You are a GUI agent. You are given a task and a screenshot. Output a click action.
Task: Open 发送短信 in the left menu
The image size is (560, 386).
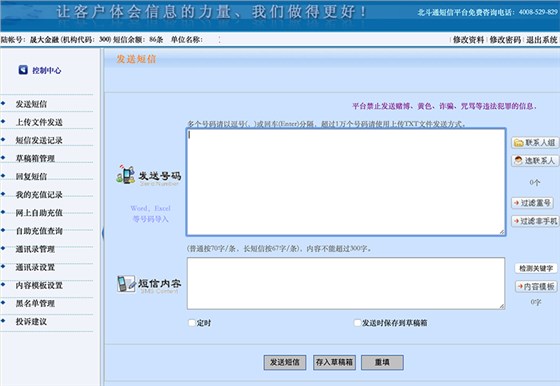point(31,104)
